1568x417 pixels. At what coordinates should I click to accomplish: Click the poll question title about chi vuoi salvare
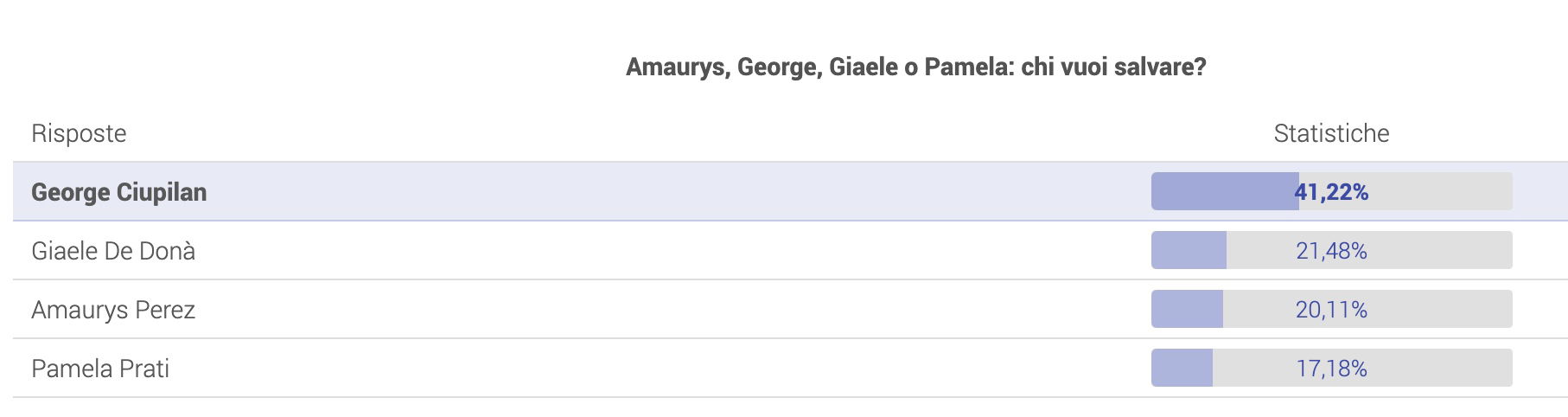[915, 67]
